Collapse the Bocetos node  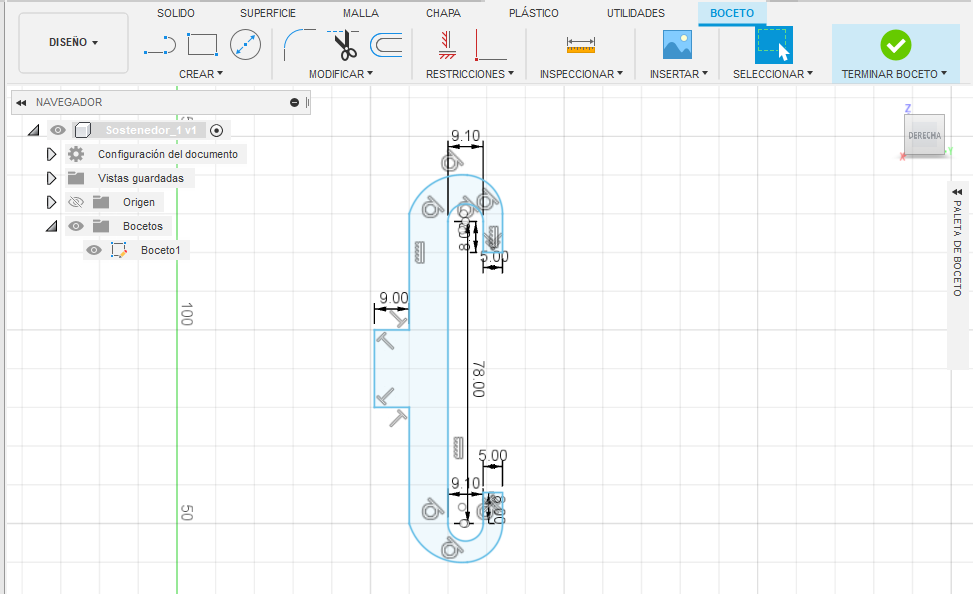pyautogui.click(x=52, y=227)
